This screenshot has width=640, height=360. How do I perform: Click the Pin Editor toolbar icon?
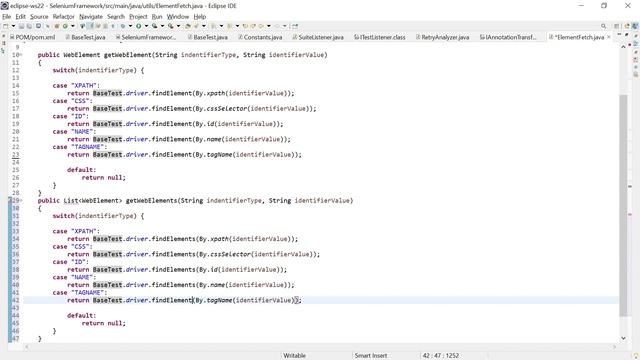pos(295,26)
